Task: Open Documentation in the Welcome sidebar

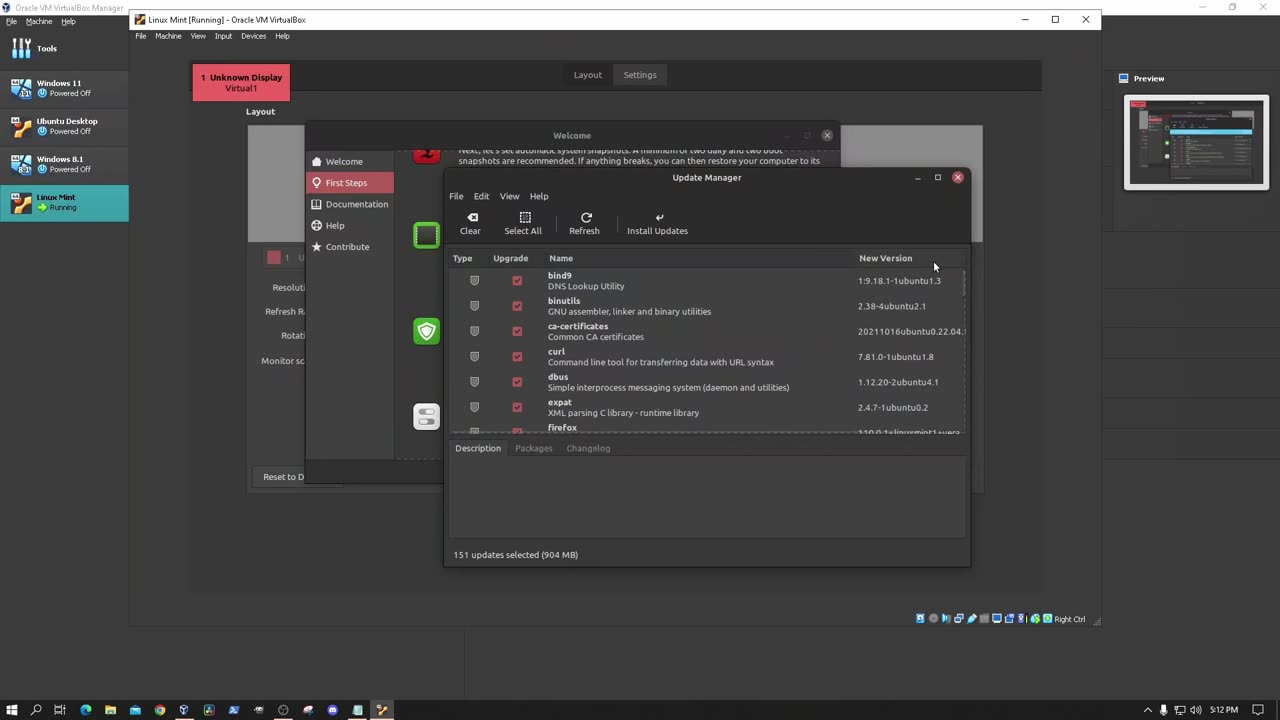Action: 350,204
